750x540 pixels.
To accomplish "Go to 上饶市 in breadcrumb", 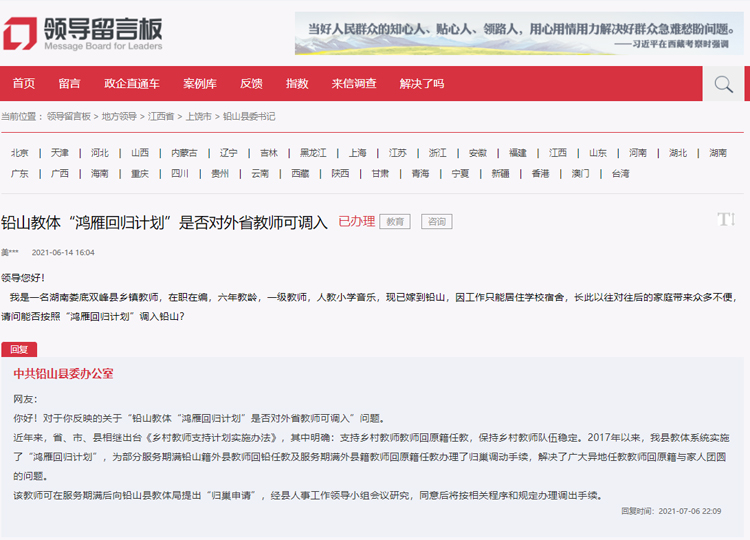I will coord(198,117).
